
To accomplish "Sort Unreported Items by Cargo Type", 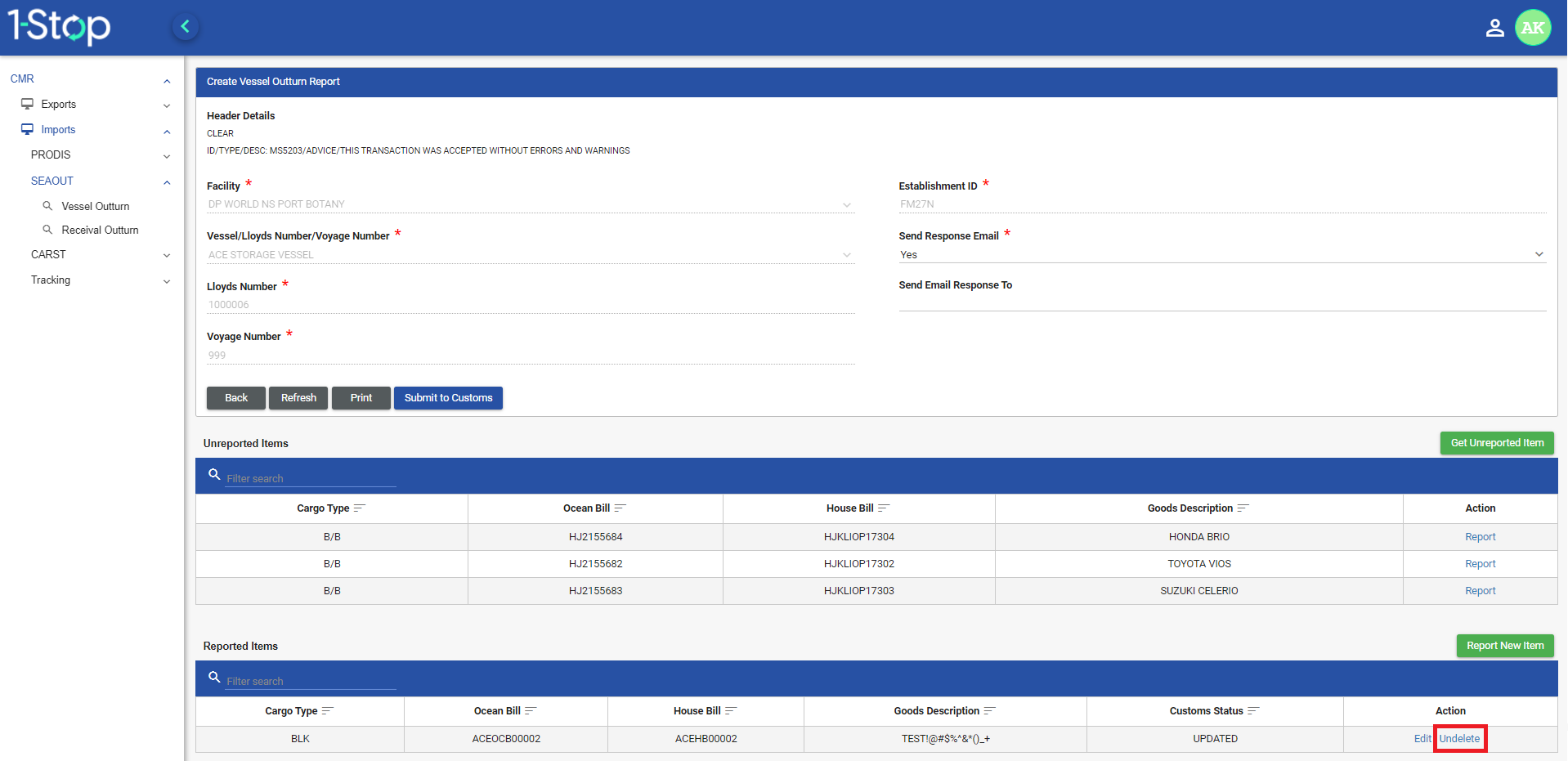I will coord(359,508).
